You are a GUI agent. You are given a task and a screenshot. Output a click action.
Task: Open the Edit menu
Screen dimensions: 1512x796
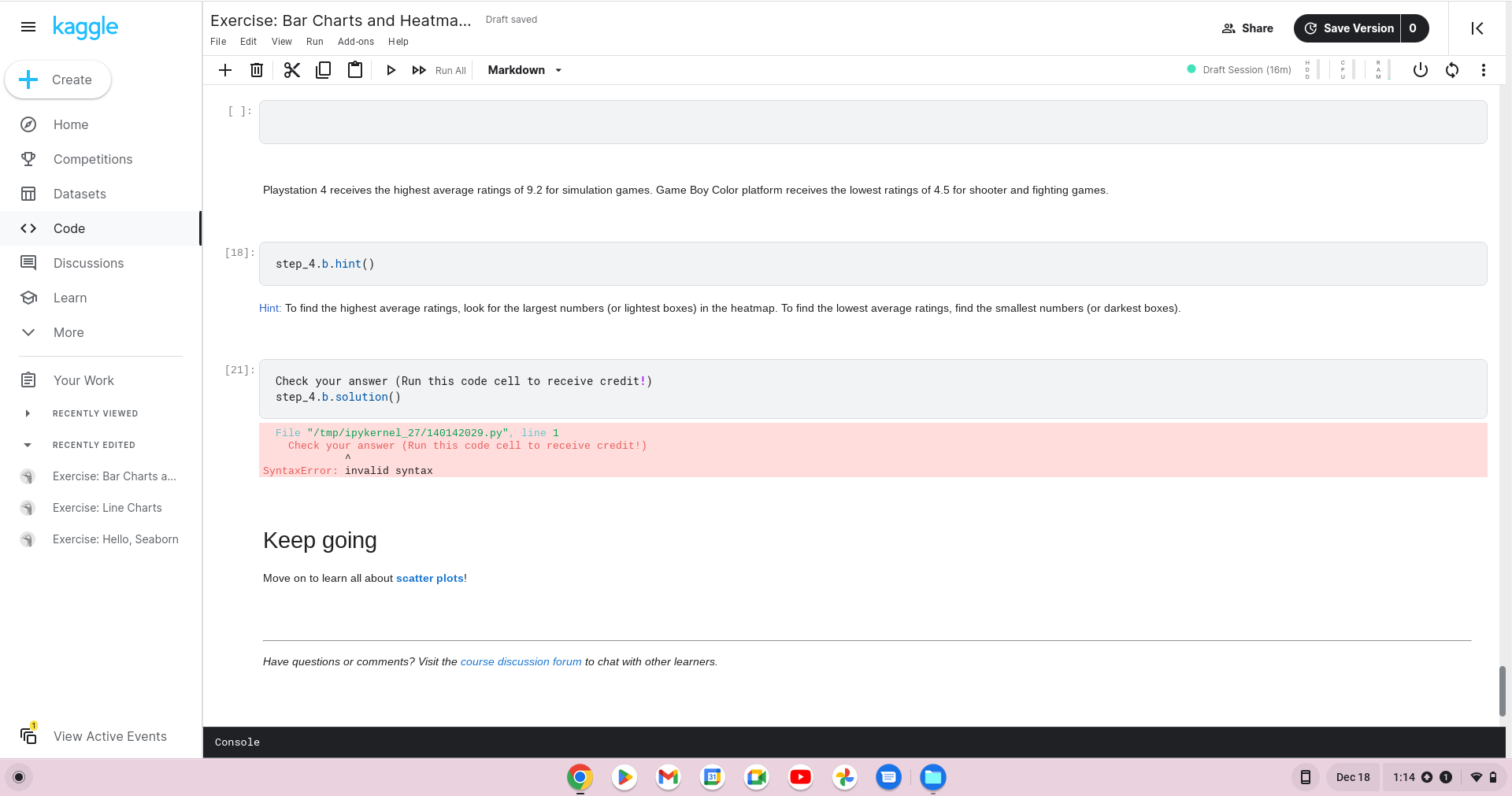(248, 42)
